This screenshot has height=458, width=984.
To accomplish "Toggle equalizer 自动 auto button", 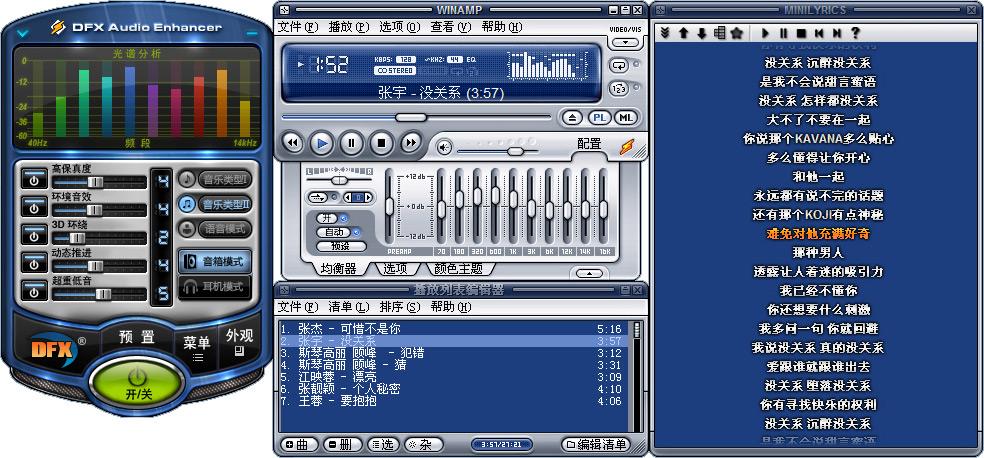I will coord(334,232).
